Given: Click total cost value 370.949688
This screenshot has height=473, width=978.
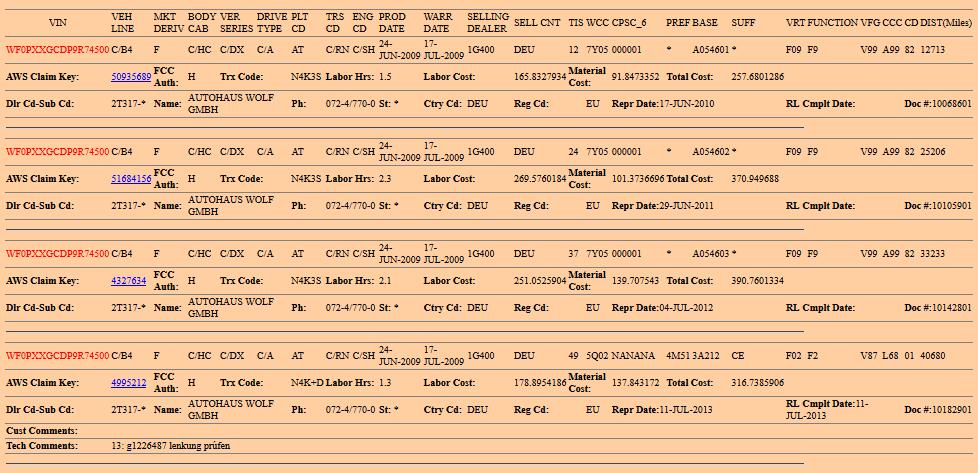Looking at the screenshot, I should (x=755, y=178).
